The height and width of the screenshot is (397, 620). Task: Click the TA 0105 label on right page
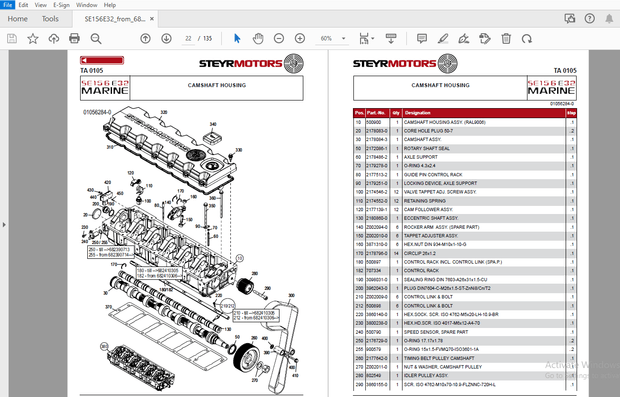pos(565,70)
